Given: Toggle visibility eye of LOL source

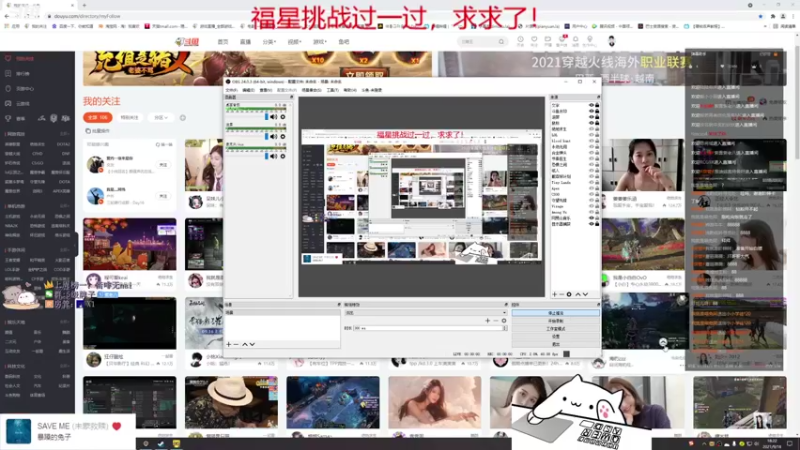Looking at the screenshot, I should pyautogui.click(x=591, y=135).
